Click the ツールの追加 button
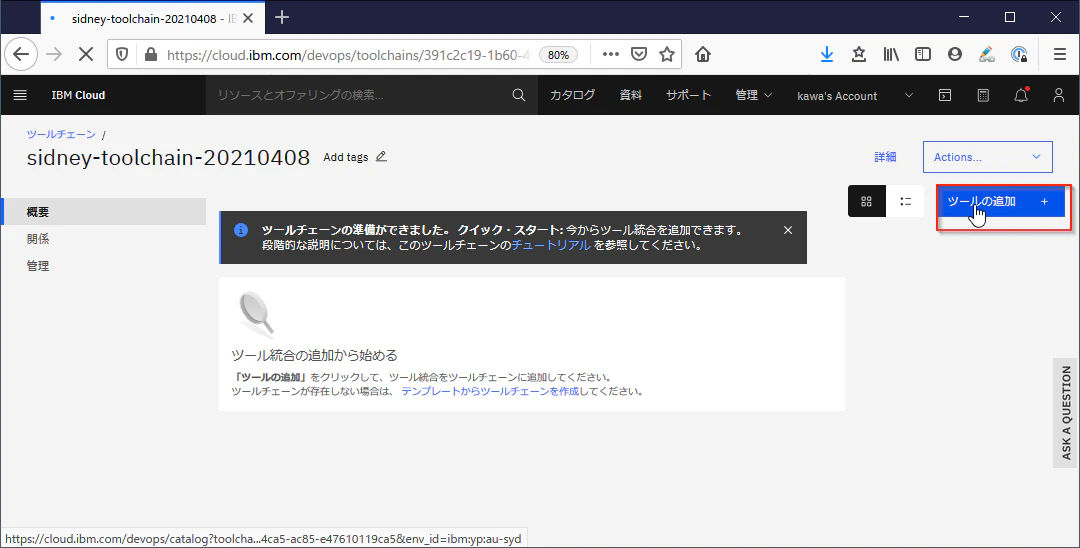The width and height of the screenshot is (1080, 548). click(1001, 202)
